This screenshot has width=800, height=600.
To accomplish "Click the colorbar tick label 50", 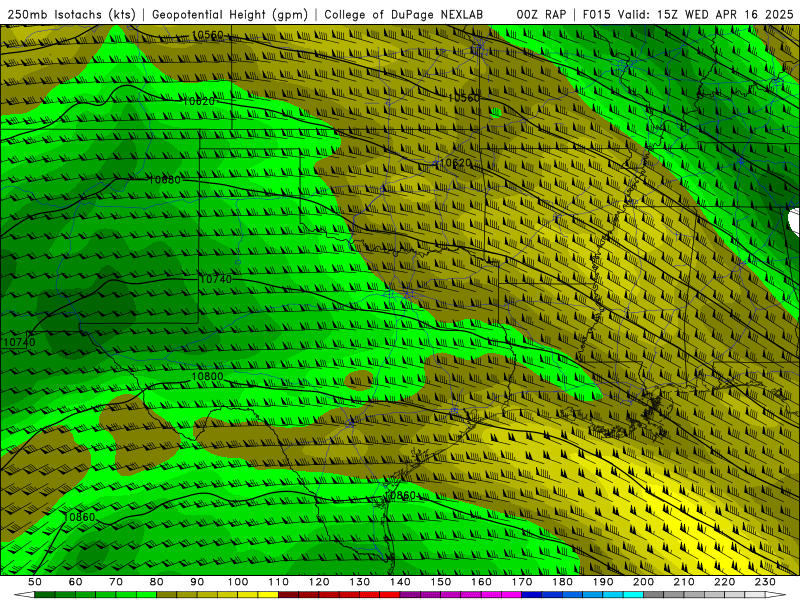I will pyautogui.click(x=35, y=582).
